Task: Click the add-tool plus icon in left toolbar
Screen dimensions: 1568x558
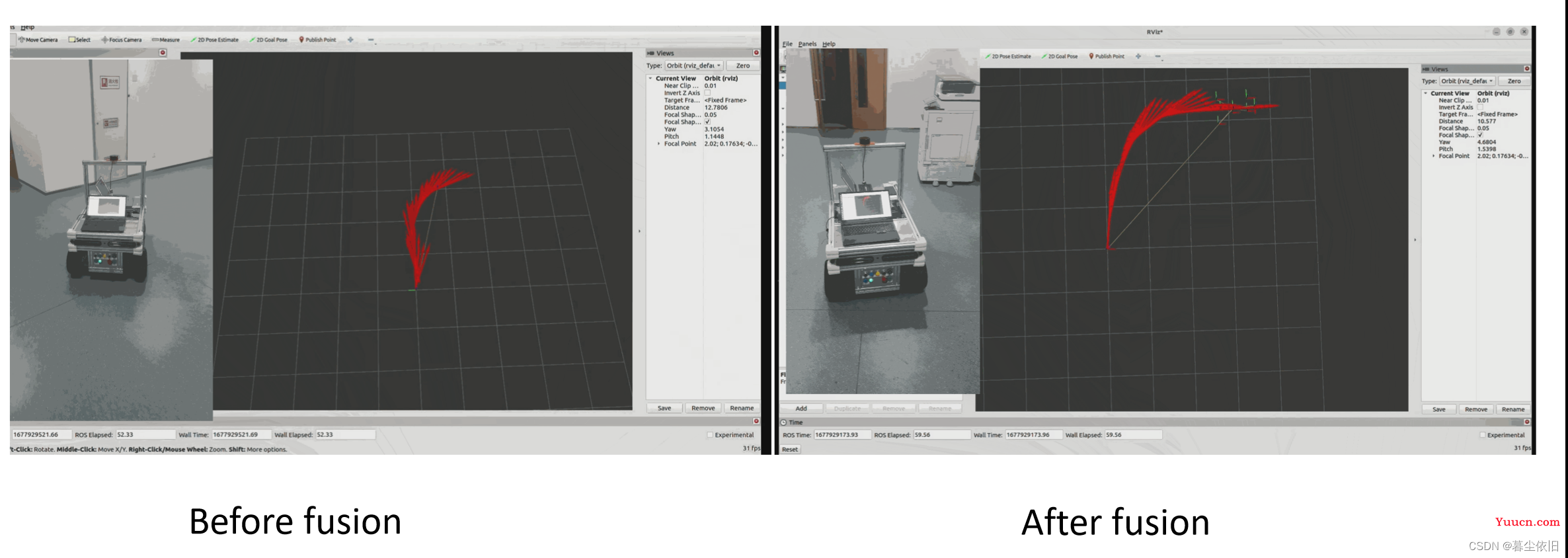Action: coord(350,40)
